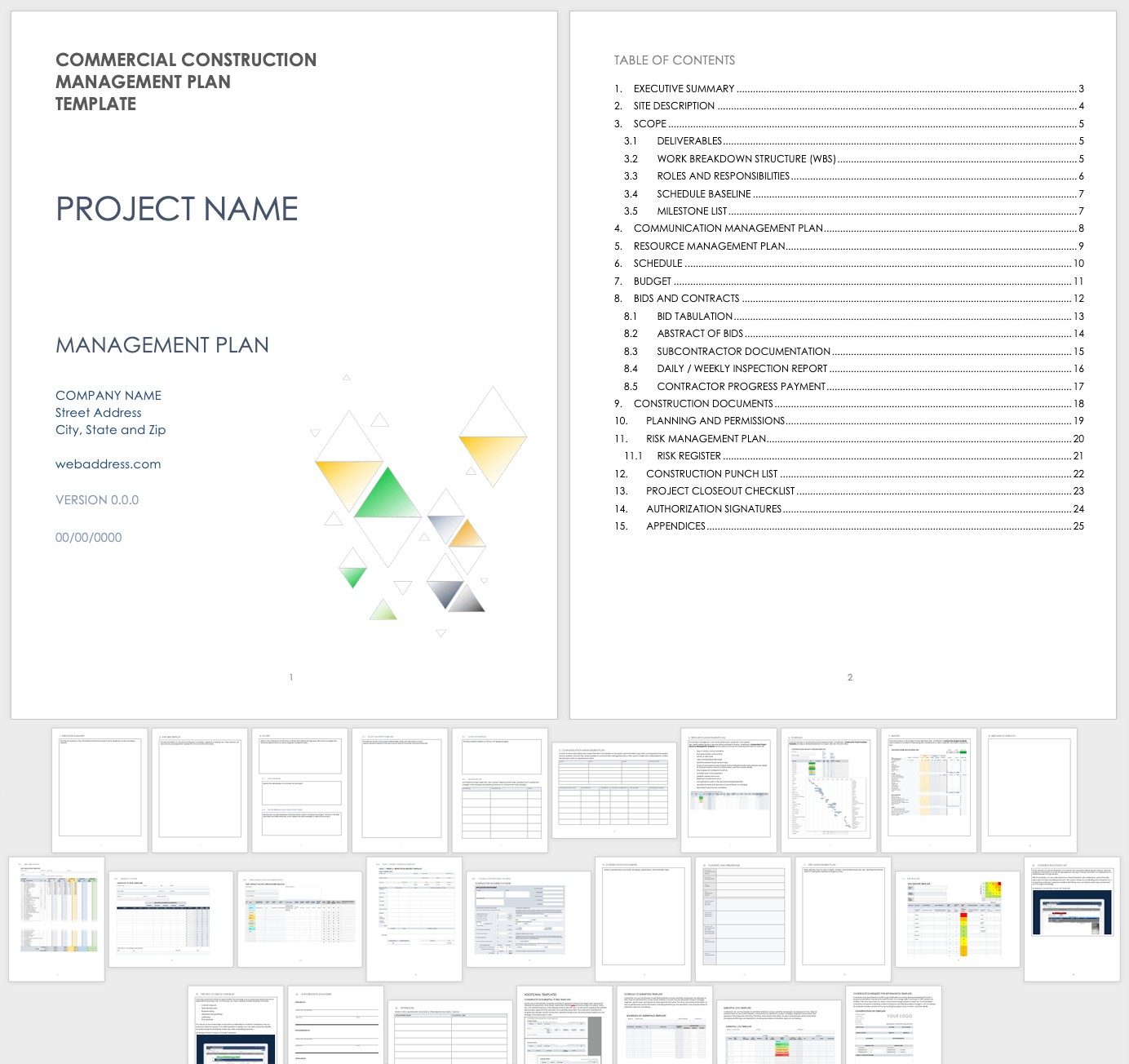
Task: Open the Request for Information Template thumbnail
Action: [x=893, y=1025]
